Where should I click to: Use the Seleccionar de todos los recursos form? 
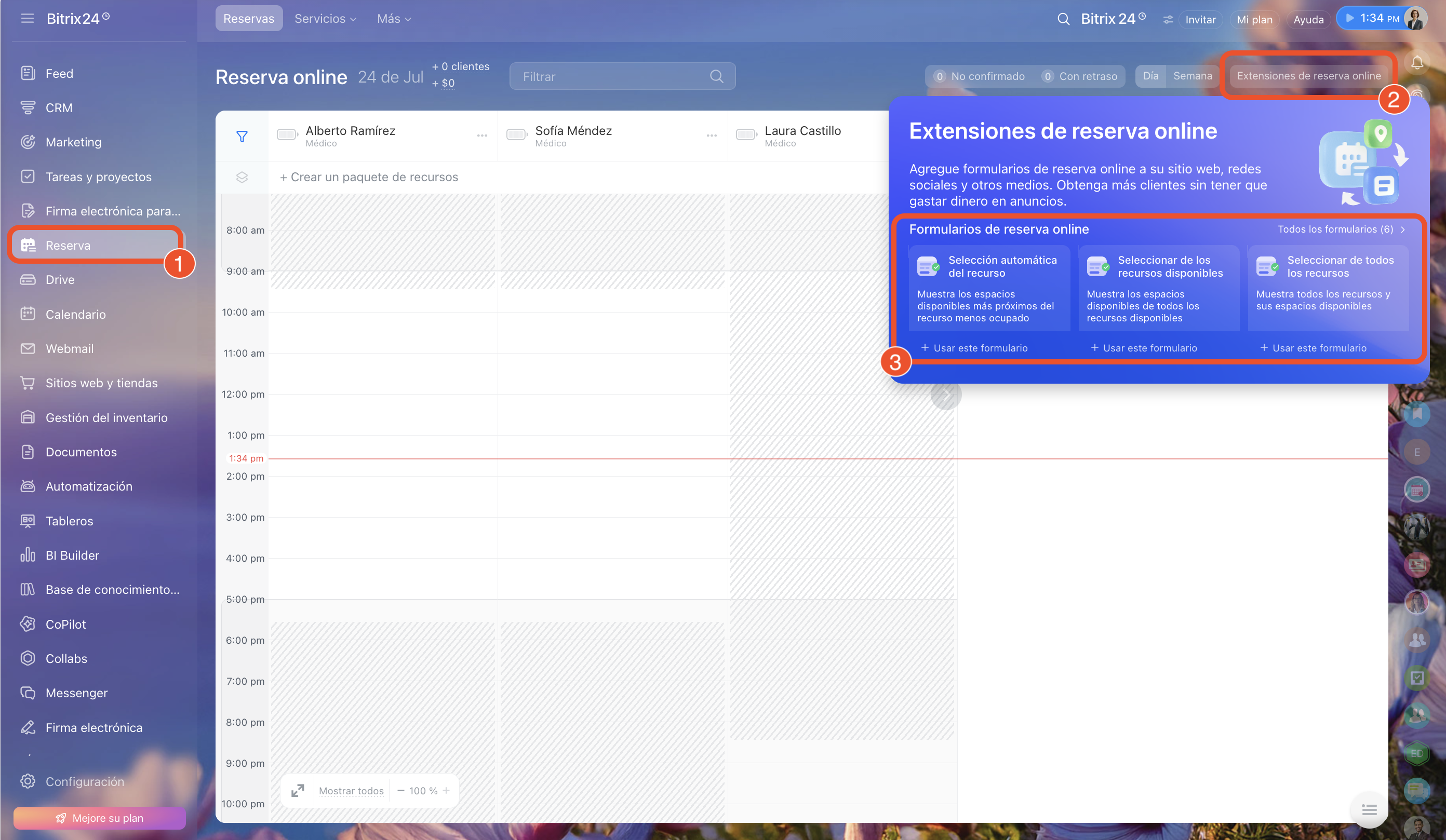1313,348
